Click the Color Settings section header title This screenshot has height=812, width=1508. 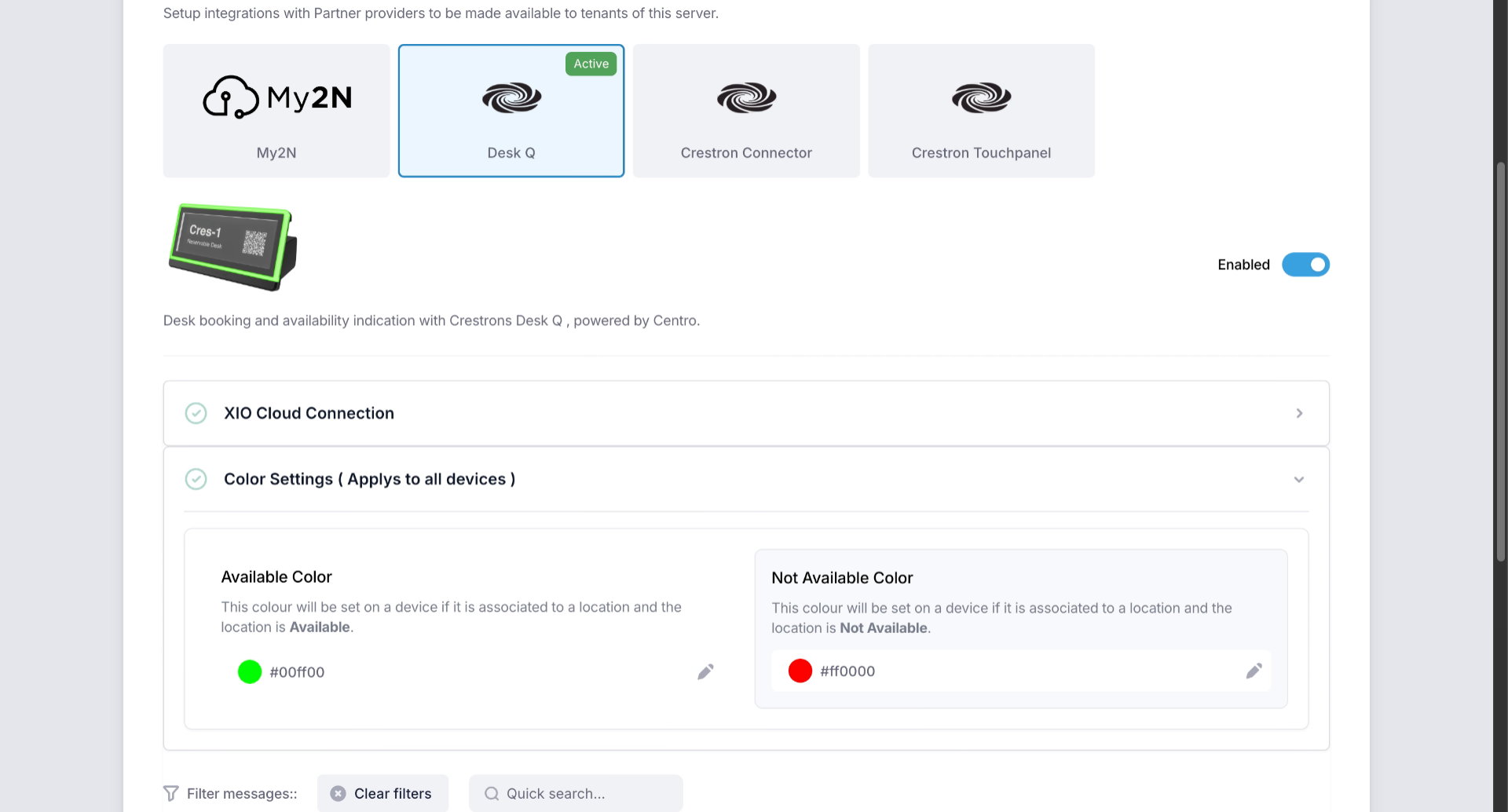point(369,479)
